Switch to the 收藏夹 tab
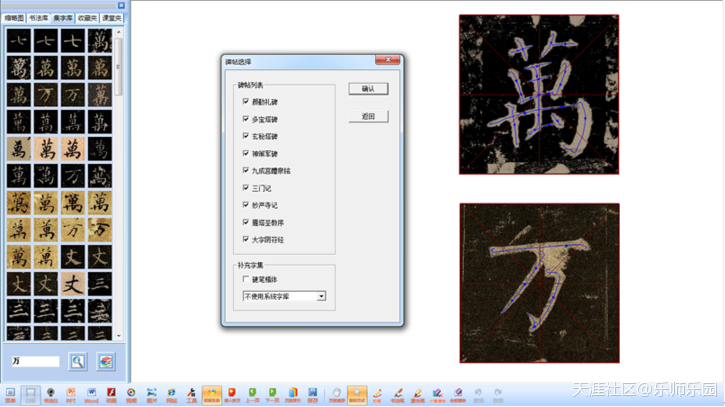Image resolution: width=725 pixels, height=407 pixels. click(88, 18)
